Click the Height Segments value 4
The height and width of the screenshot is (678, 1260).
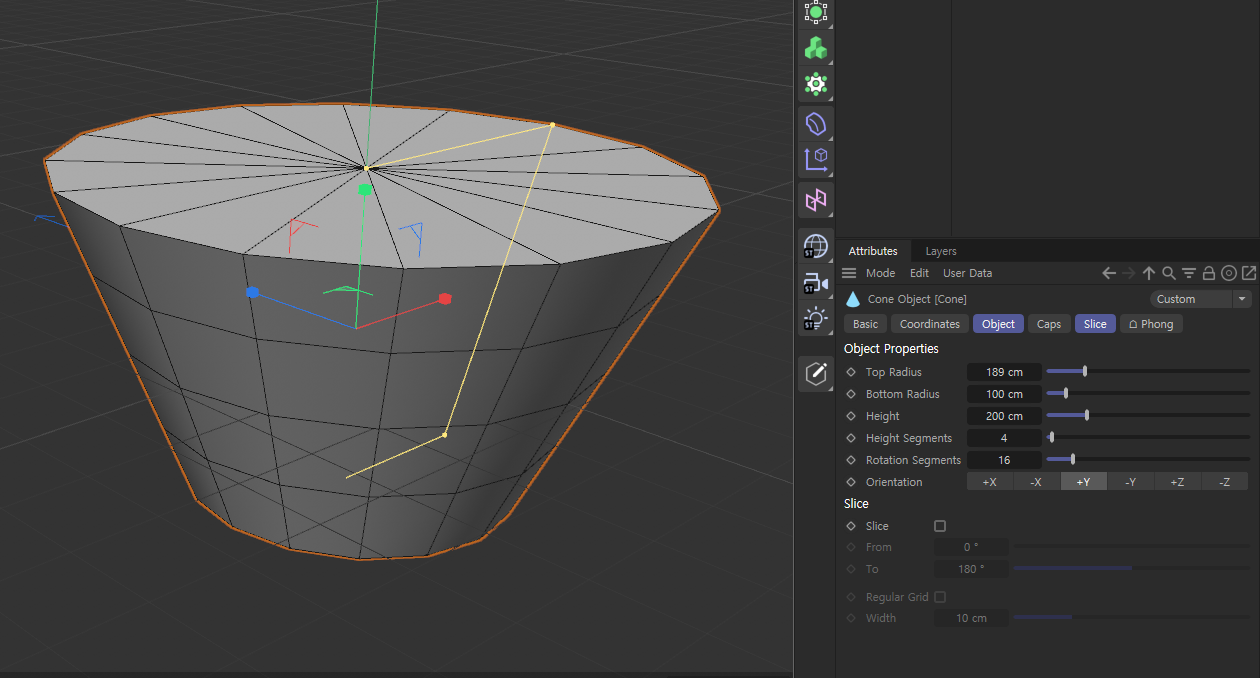1004,438
